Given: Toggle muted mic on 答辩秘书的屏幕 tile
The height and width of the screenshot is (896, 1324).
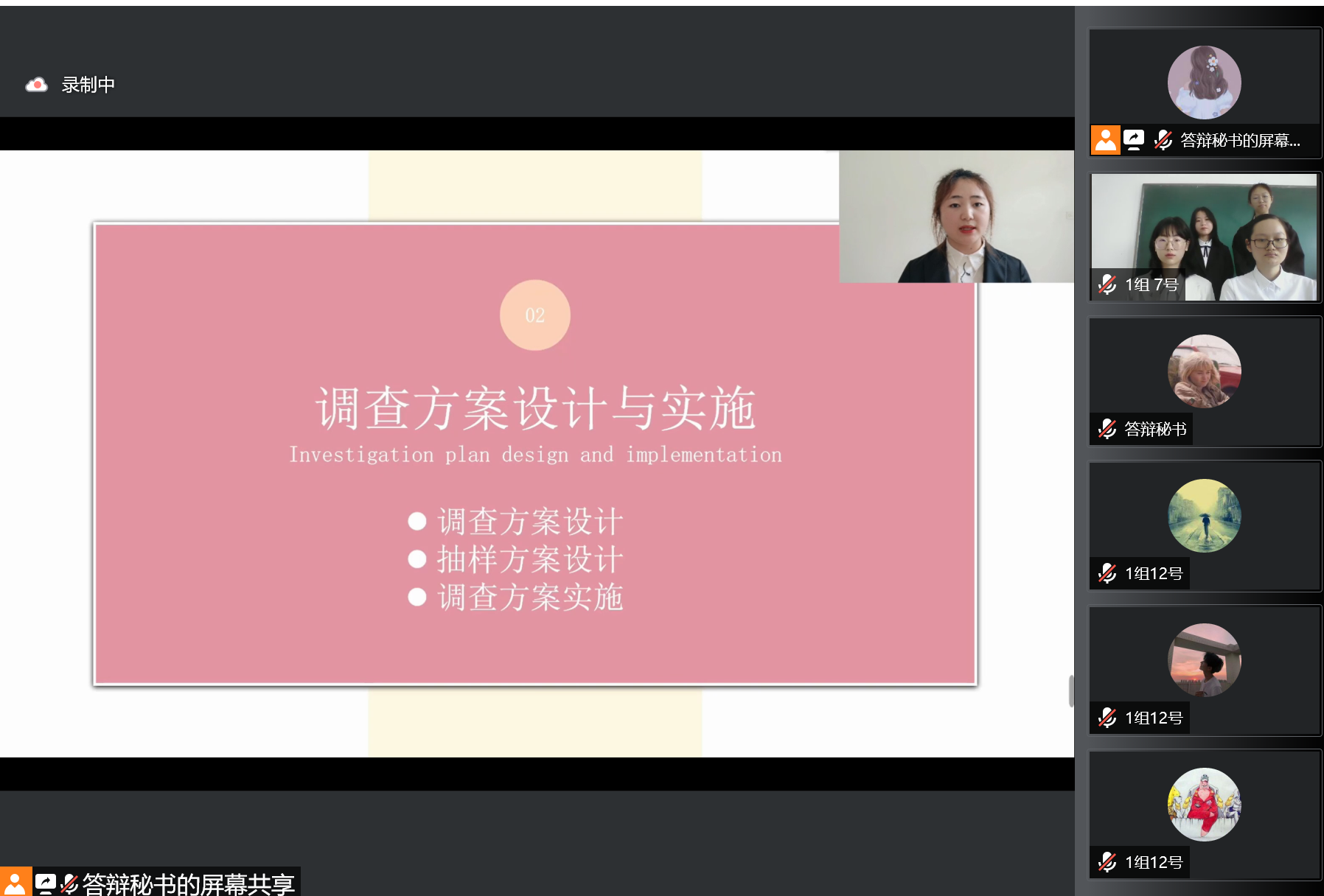Looking at the screenshot, I should tap(1163, 140).
